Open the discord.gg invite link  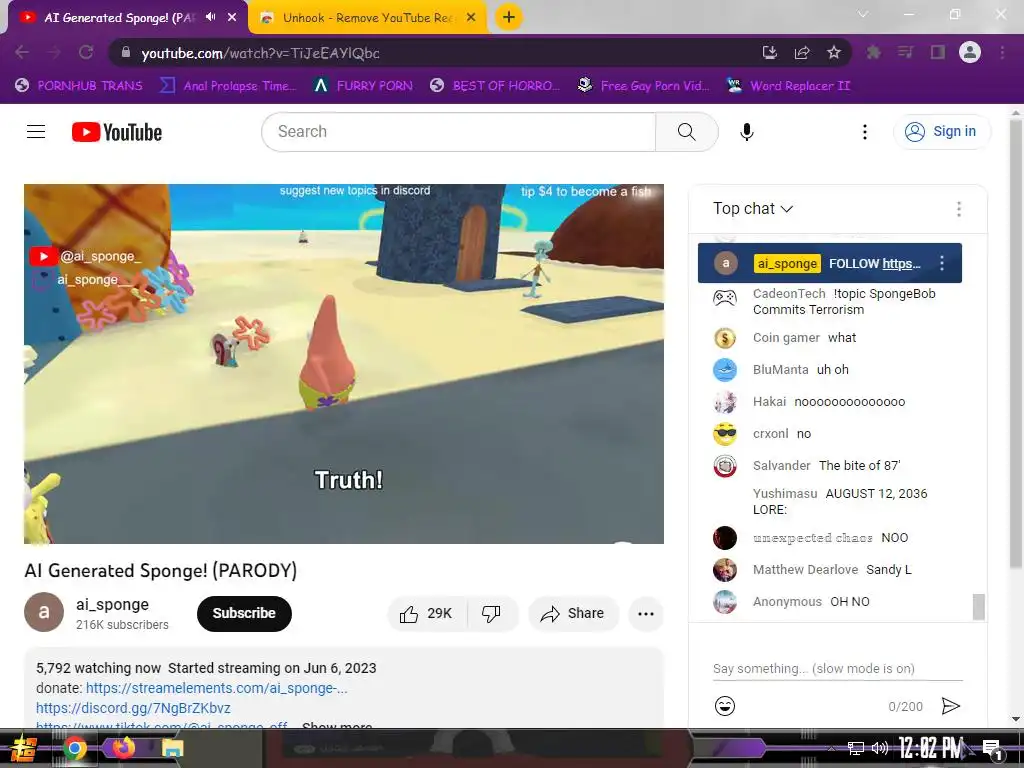133,708
